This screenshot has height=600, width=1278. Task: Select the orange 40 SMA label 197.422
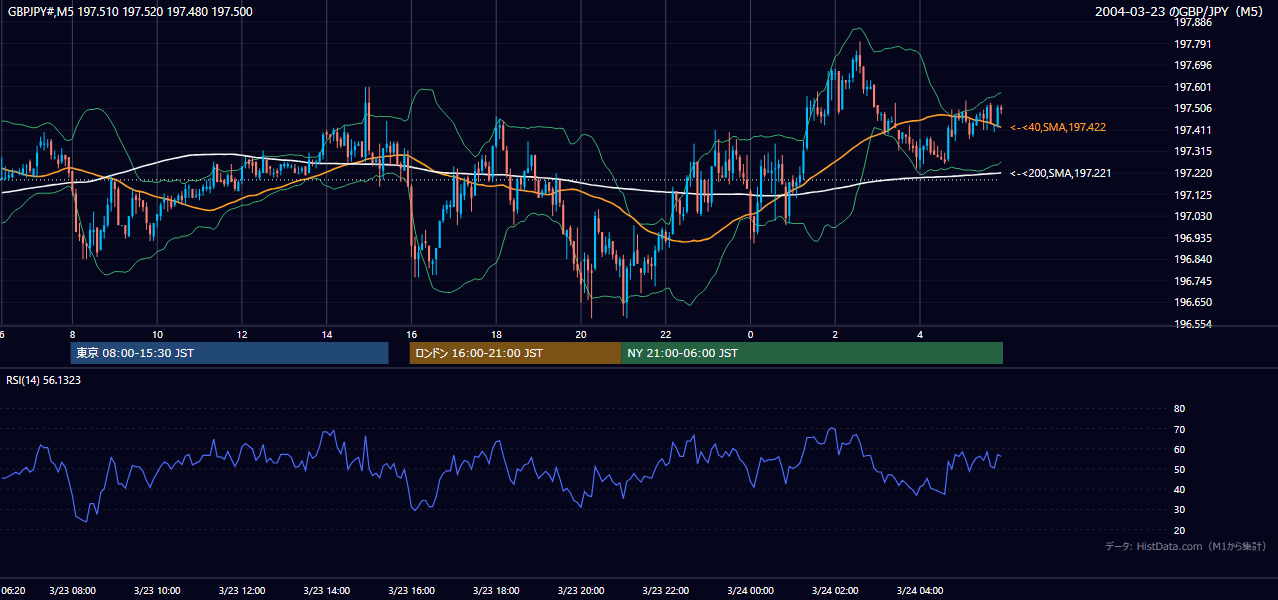(x=1058, y=128)
